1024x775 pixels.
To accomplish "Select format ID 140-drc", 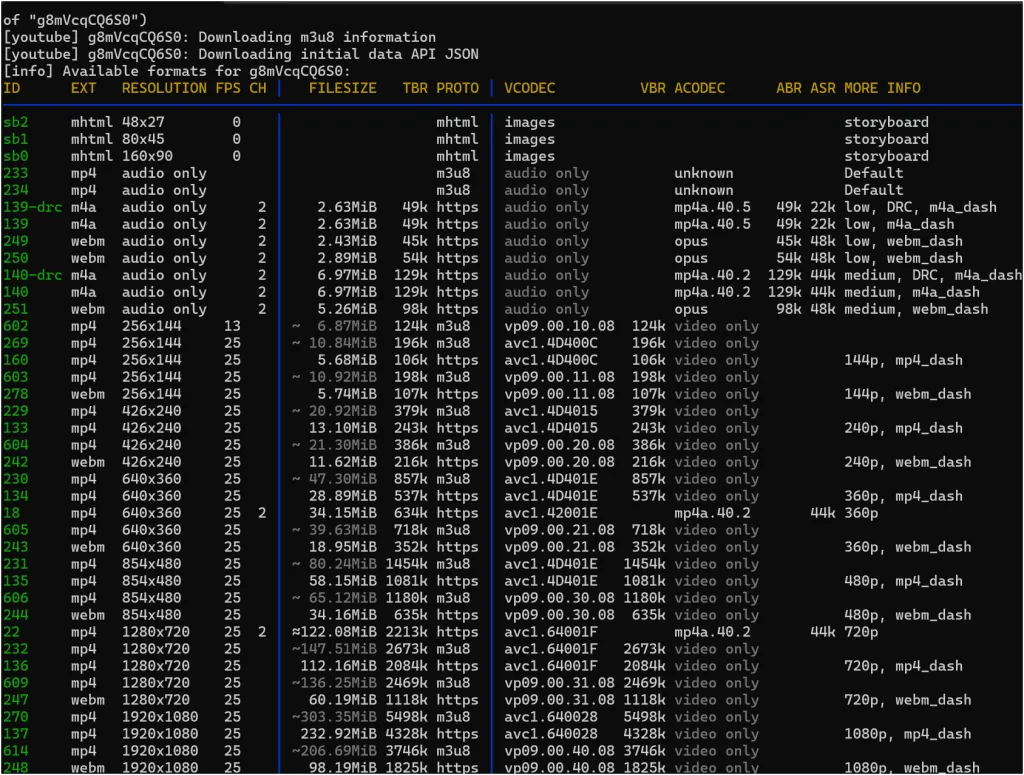I will point(33,275).
